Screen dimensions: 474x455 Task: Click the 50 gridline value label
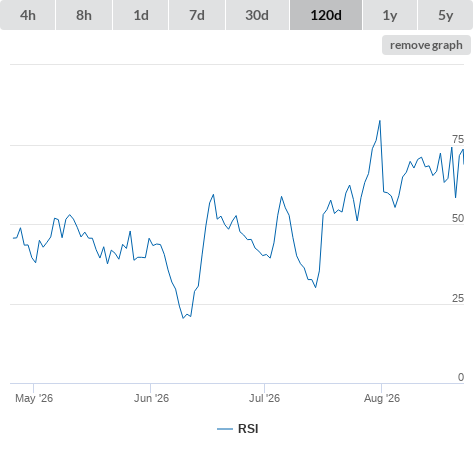tap(458, 218)
